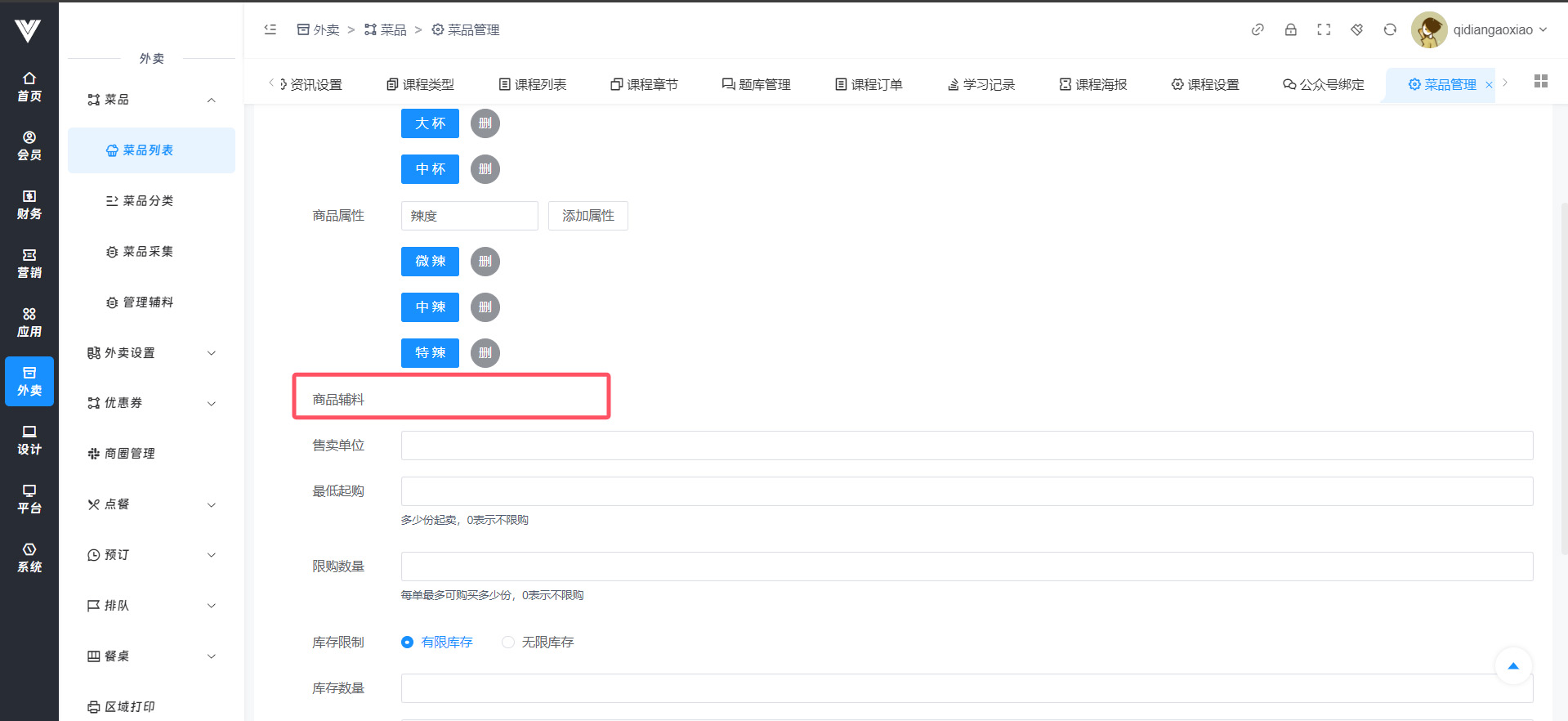The width and height of the screenshot is (1568, 721).
Task: Click the back-to-top arrow button
Action: coord(1512,666)
